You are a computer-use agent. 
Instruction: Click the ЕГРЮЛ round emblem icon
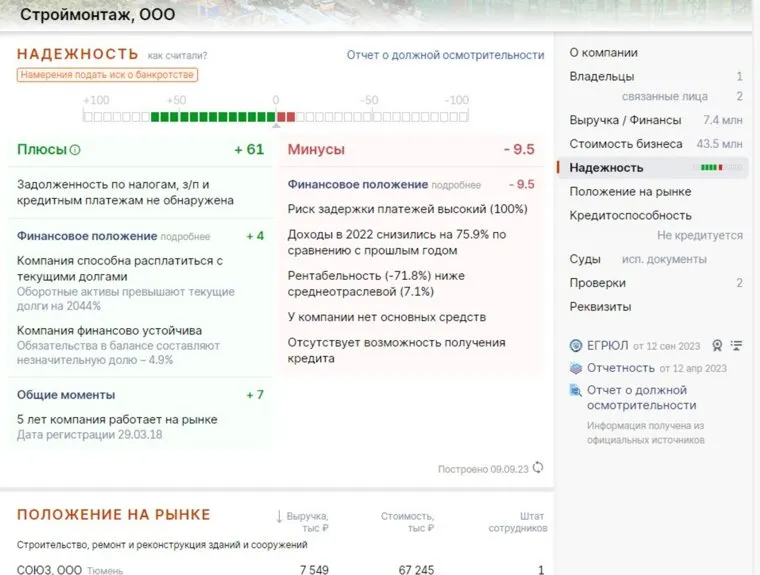[x=576, y=346]
